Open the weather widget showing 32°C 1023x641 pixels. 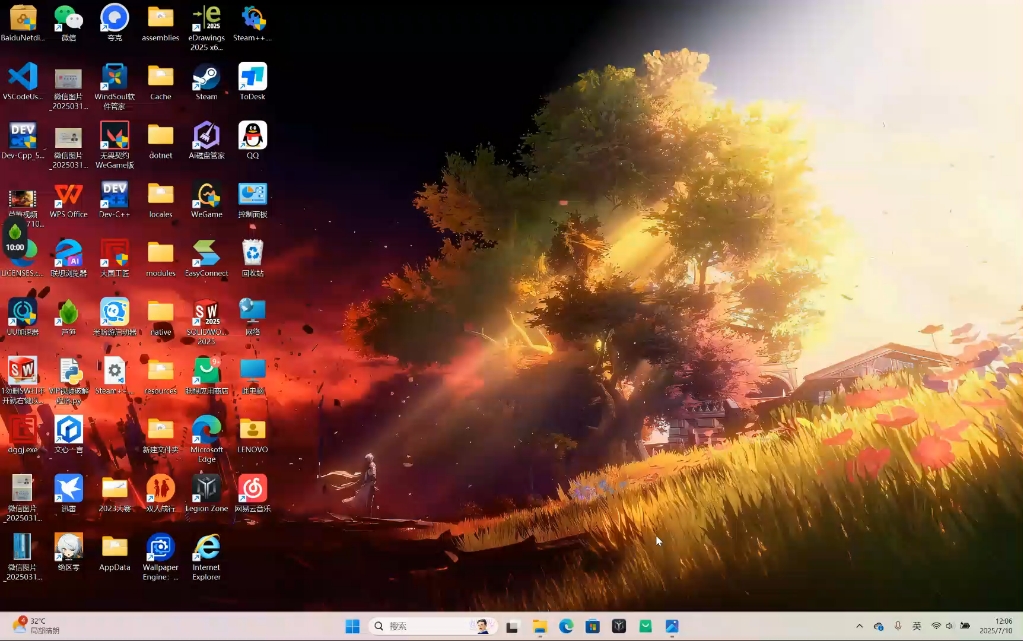pyautogui.click(x=36, y=625)
